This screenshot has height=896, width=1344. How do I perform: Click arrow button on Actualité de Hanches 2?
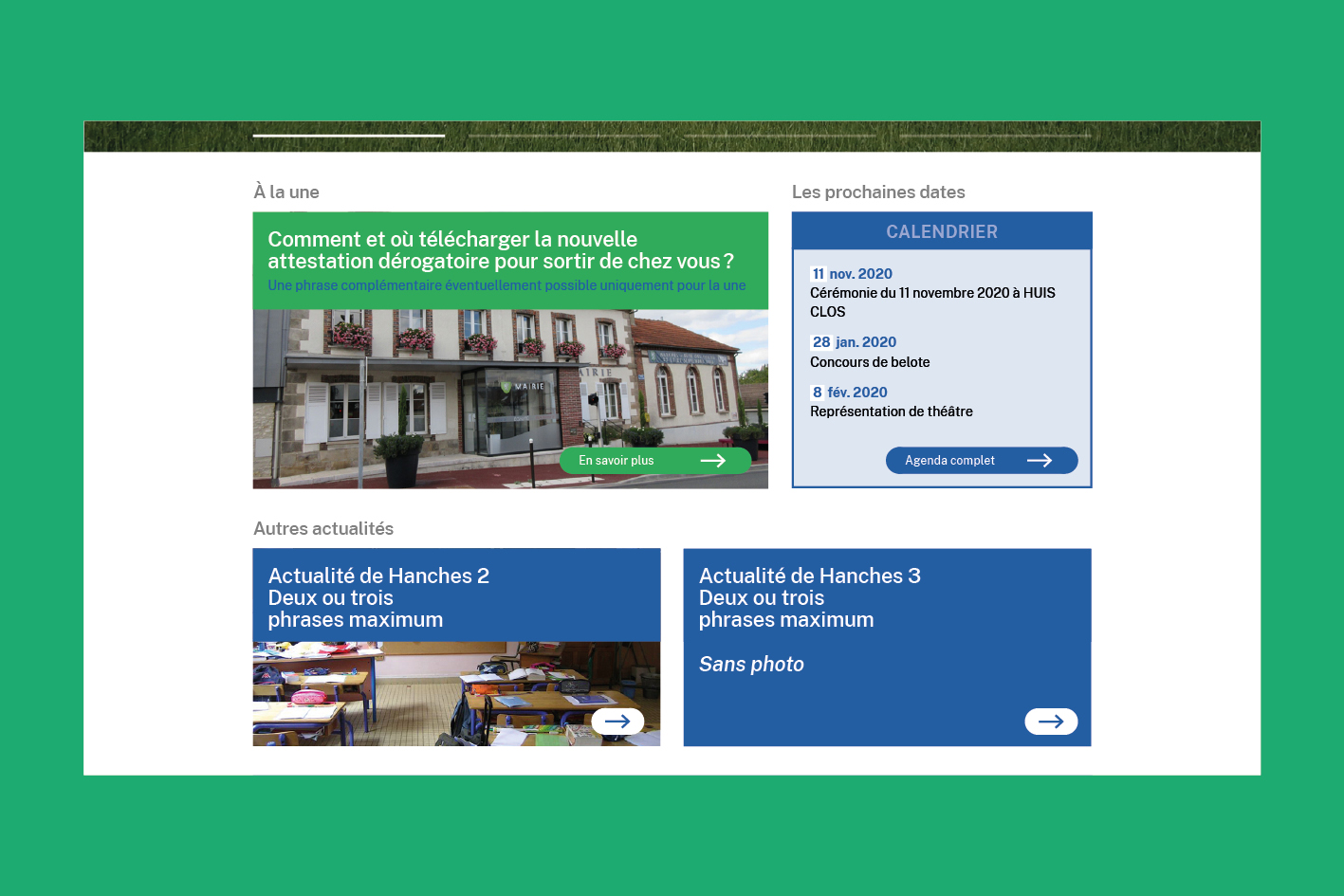tap(617, 722)
